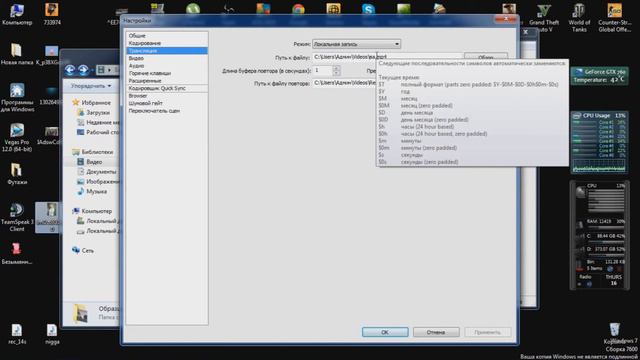Click the Применить button
Screen dimensions: 640x360
point(487,332)
